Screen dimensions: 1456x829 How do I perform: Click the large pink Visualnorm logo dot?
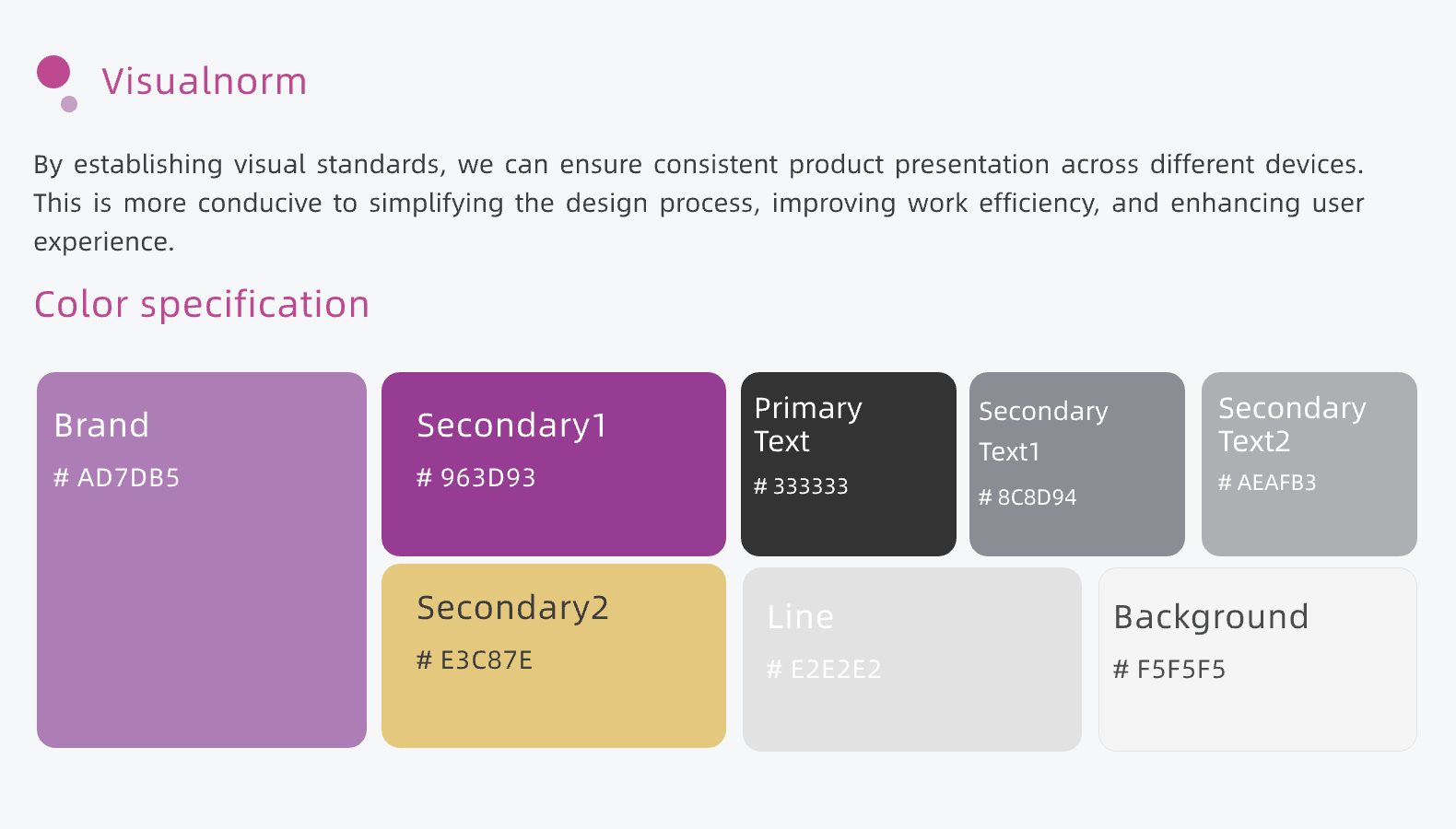click(x=53, y=72)
